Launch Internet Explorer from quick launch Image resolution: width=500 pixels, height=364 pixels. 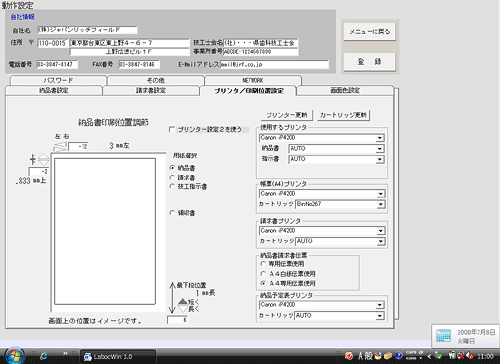coord(44,356)
